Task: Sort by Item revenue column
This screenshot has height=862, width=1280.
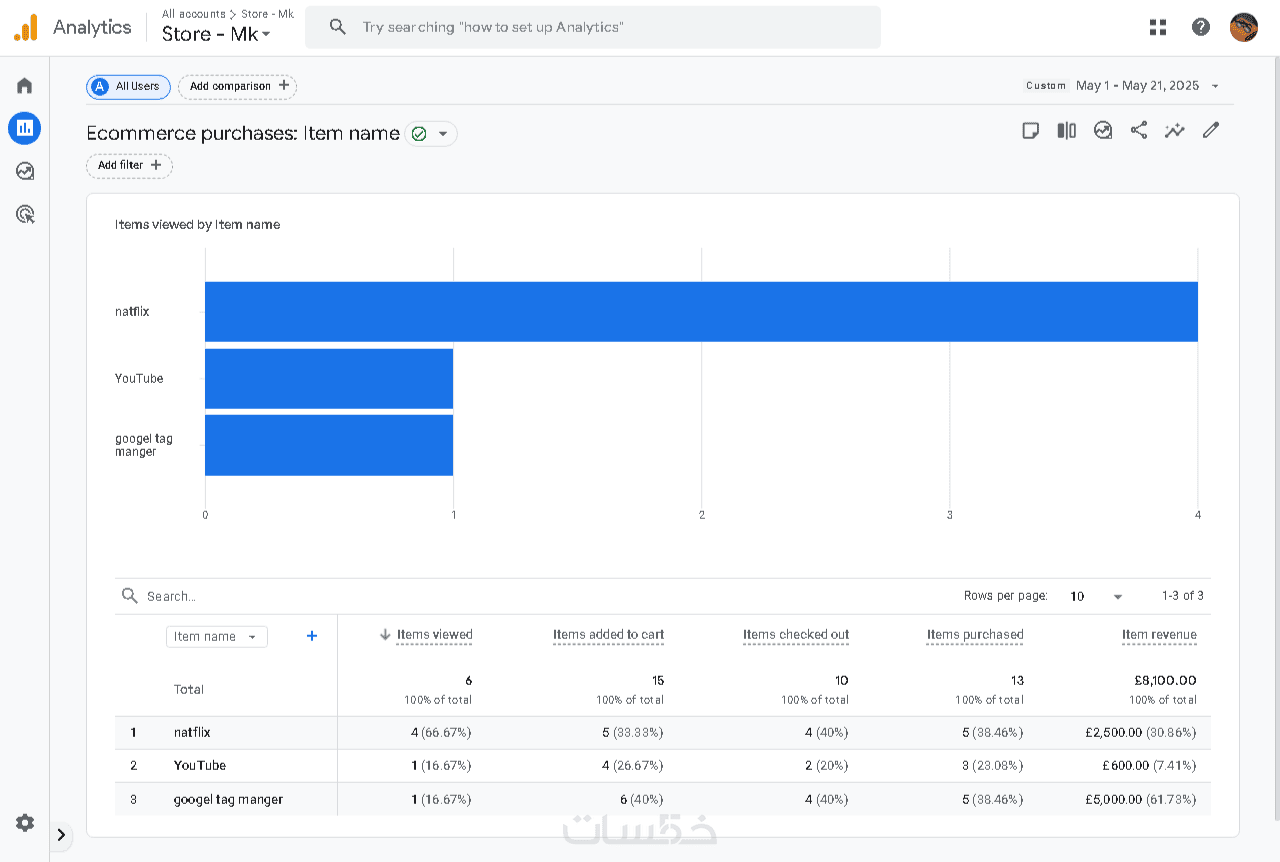Action: click(1159, 635)
